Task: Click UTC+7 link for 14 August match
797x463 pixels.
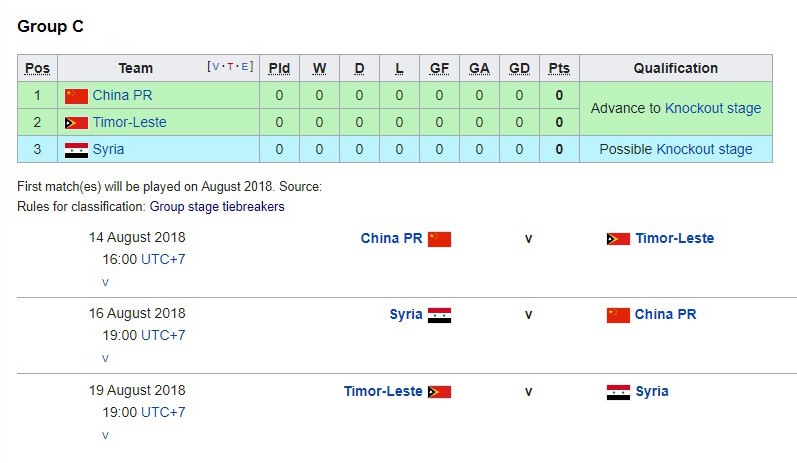Action: click(163, 259)
